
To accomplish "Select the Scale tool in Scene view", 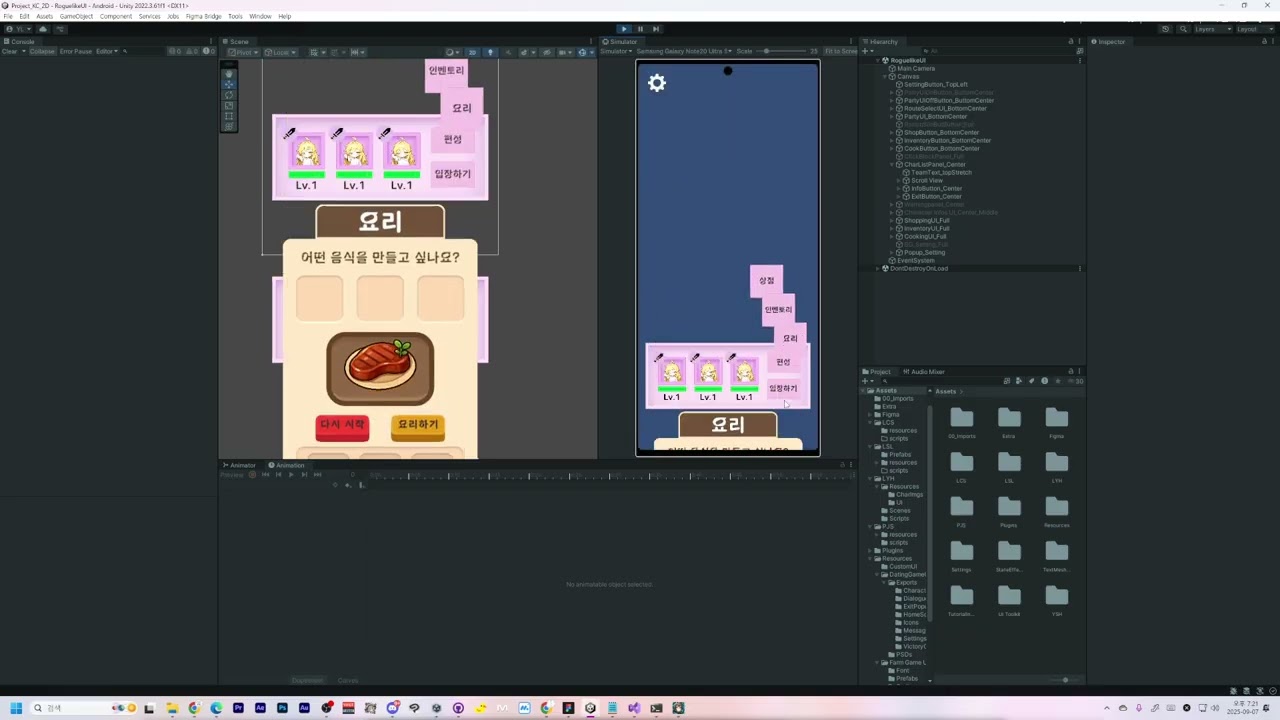I will pyautogui.click(x=229, y=106).
